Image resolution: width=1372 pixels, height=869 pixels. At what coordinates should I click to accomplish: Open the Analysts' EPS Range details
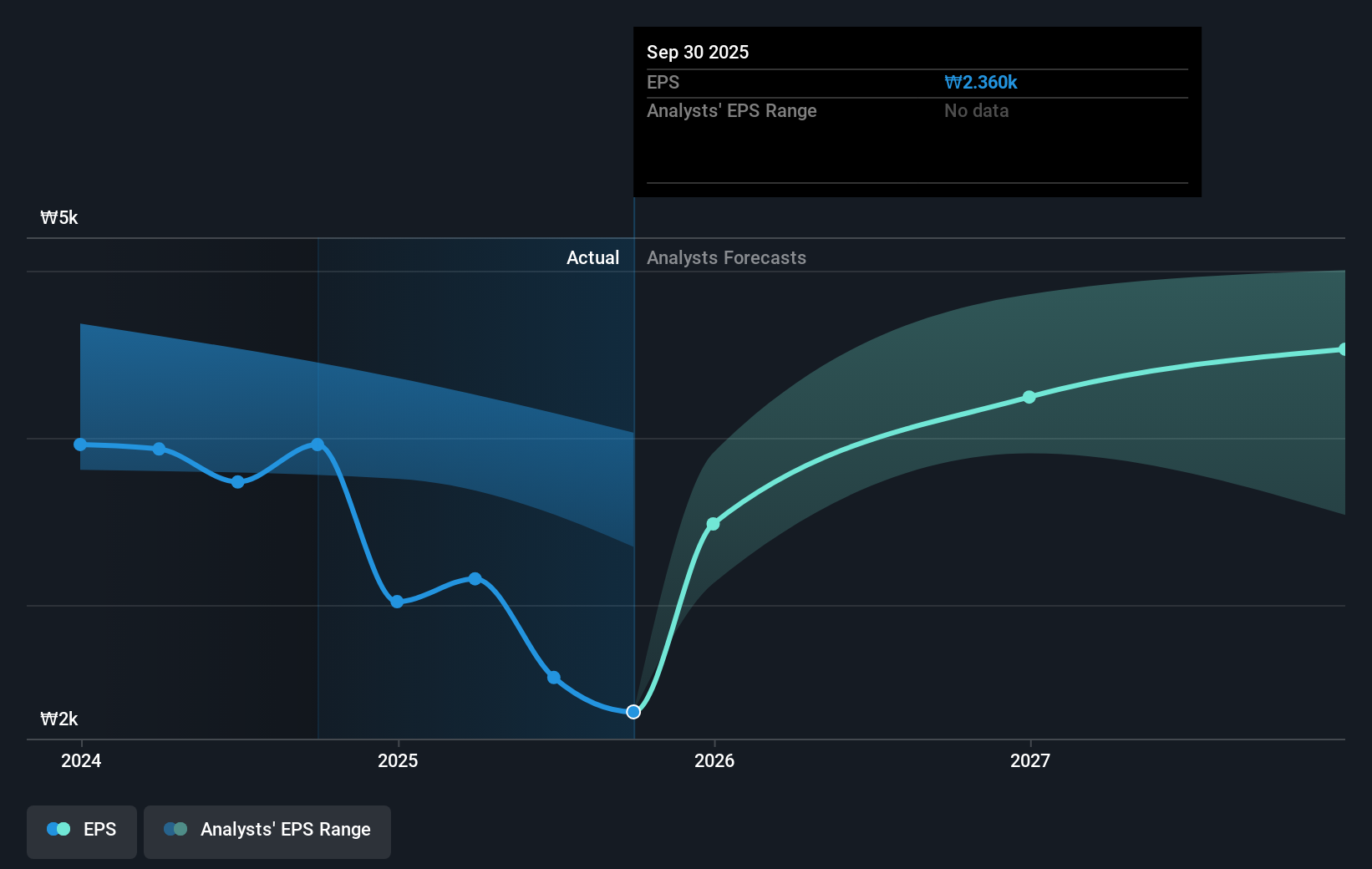click(x=731, y=110)
